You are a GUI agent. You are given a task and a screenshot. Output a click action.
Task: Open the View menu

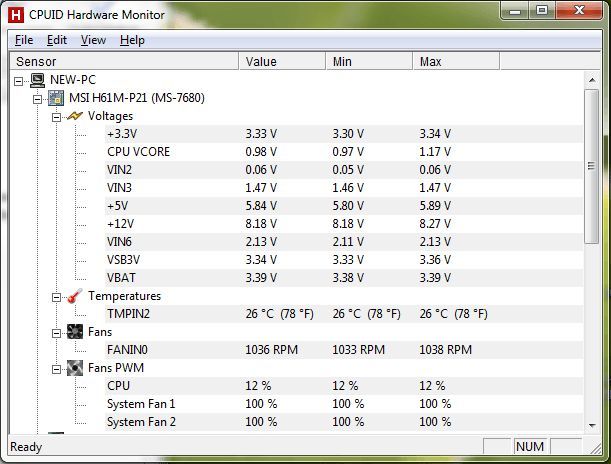93,40
